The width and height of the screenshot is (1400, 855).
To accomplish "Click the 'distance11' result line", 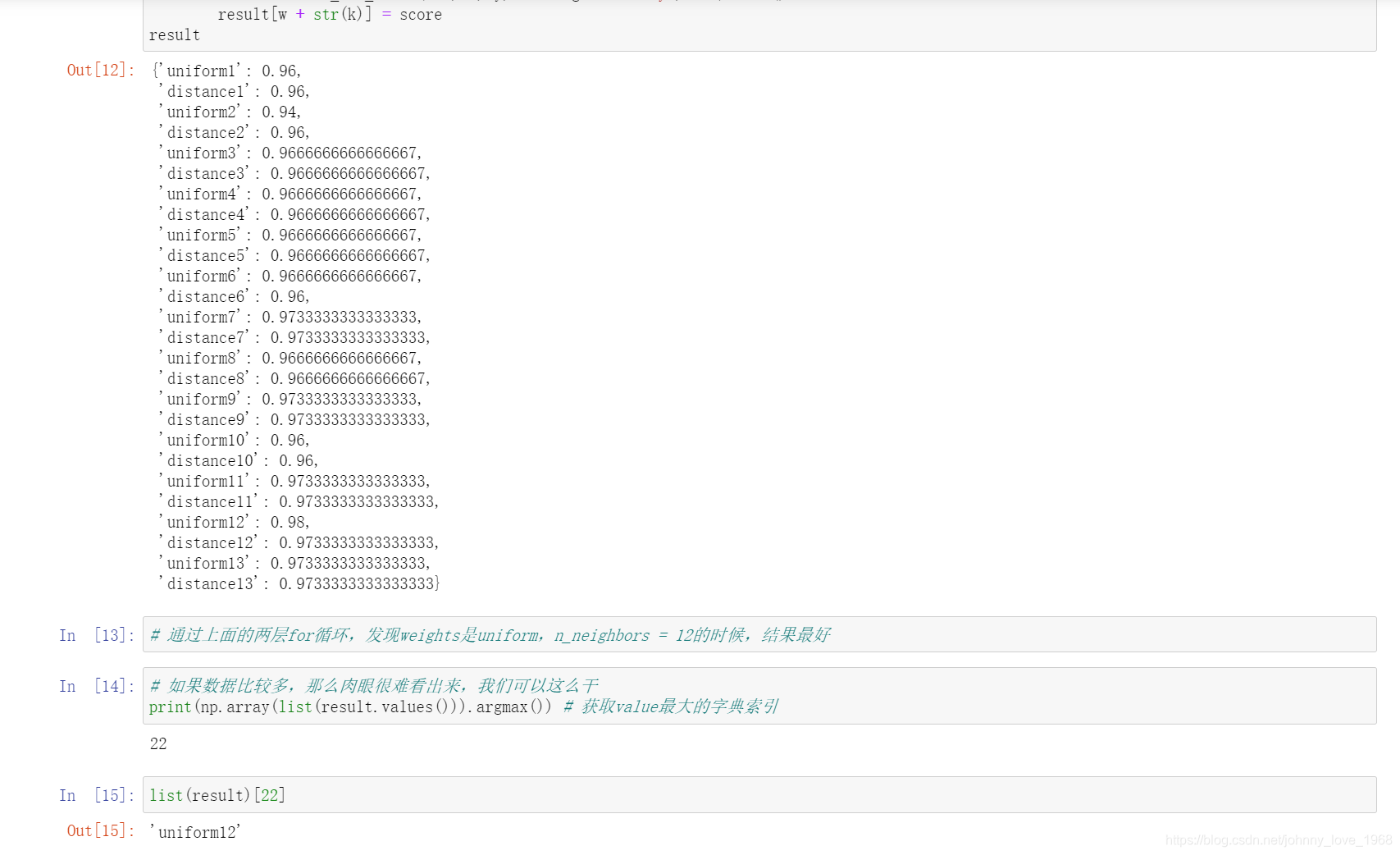I will (x=299, y=501).
